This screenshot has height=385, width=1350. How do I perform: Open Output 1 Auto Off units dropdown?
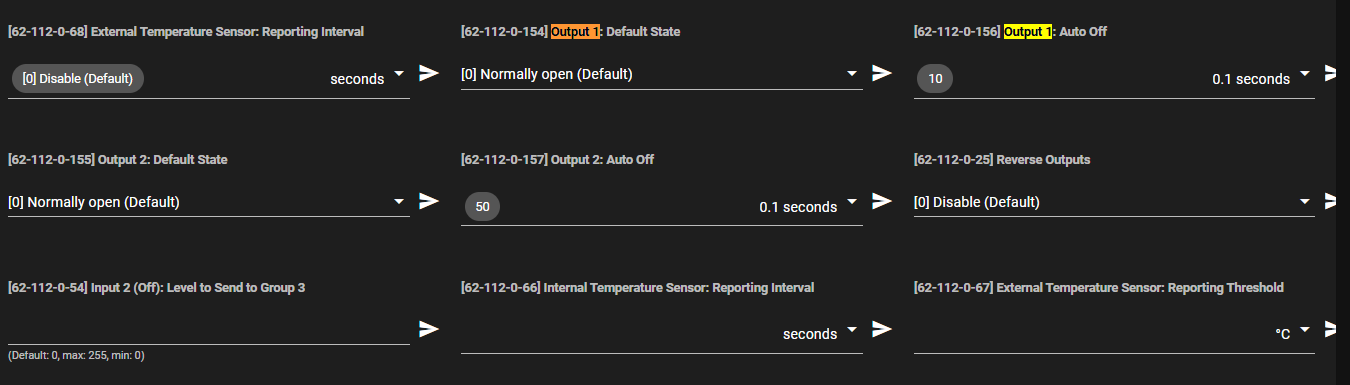[x=1261, y=78]
